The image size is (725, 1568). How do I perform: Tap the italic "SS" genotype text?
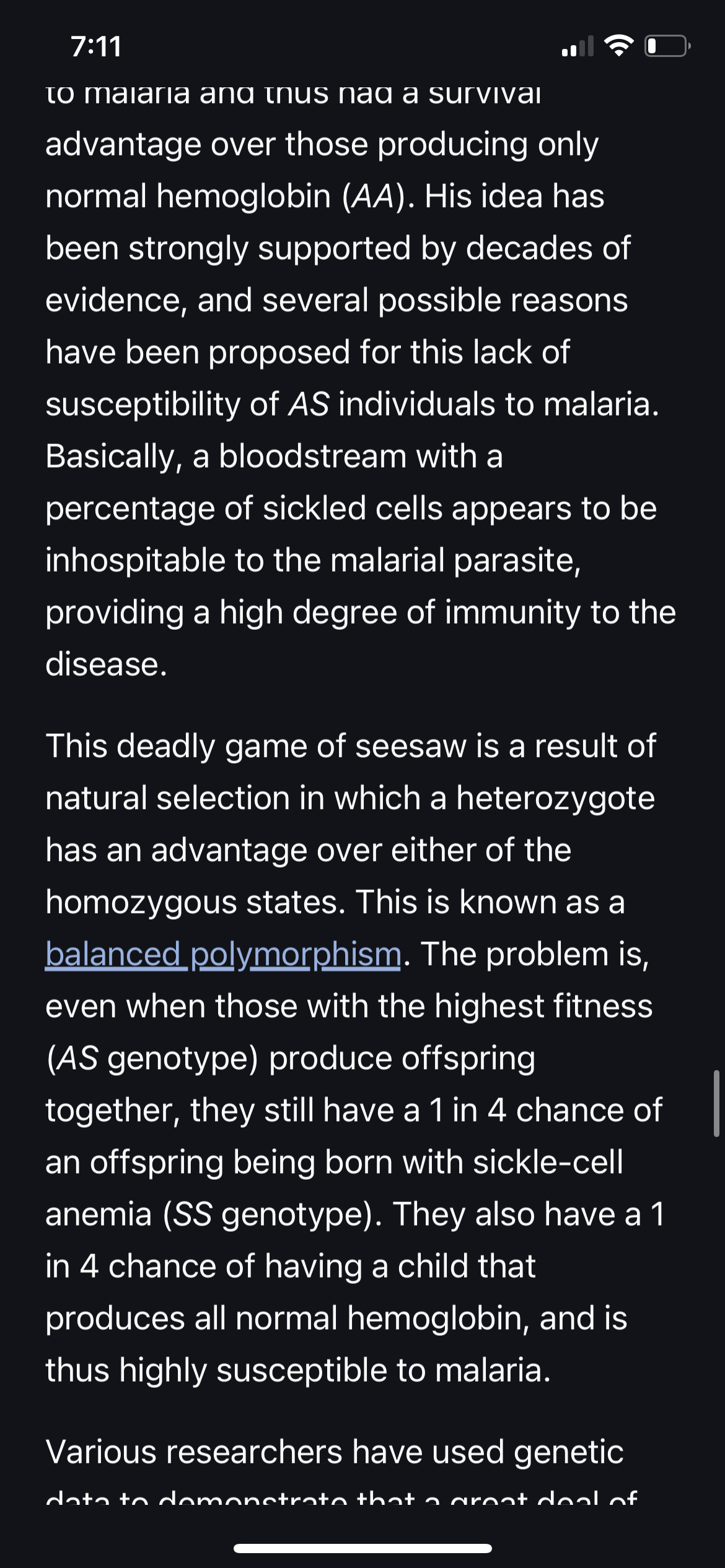coord(192,1214)
